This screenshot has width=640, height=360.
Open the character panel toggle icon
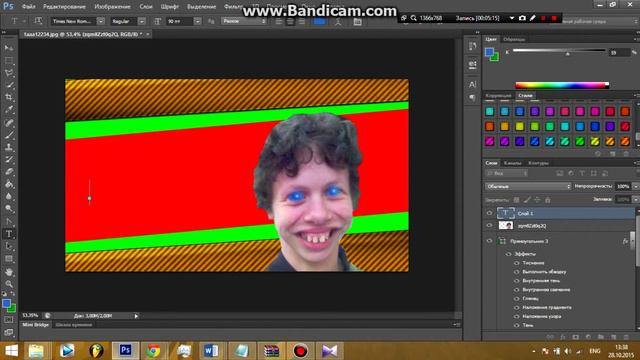[x=358, y=21]
